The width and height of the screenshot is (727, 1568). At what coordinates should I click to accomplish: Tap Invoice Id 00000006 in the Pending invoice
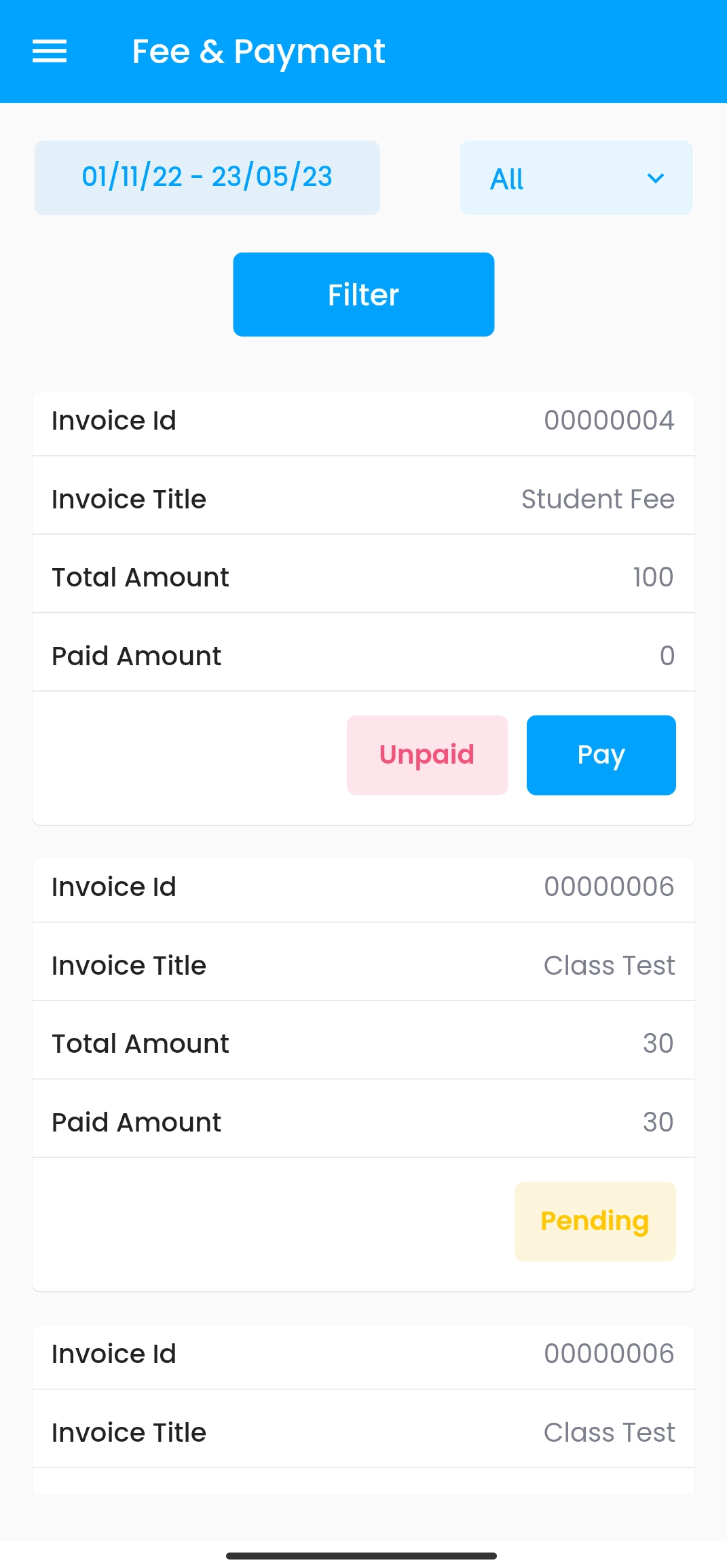363,887
